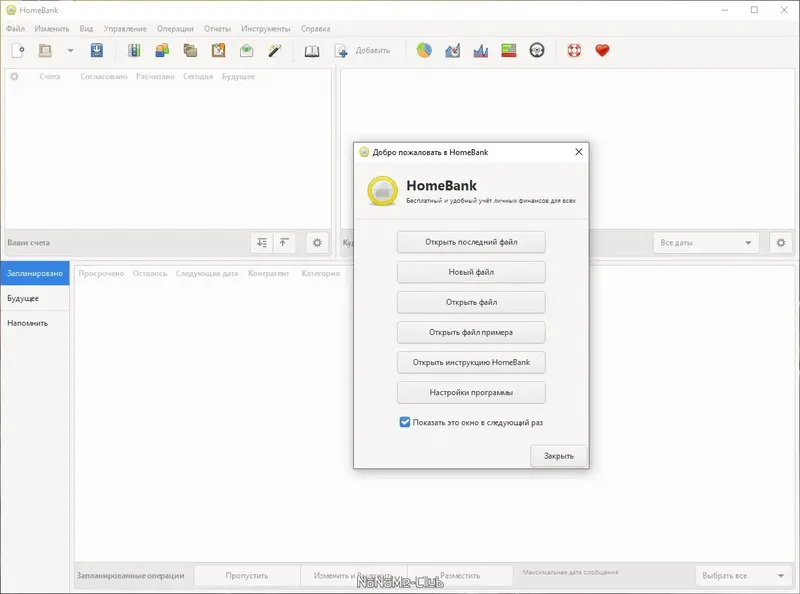Click the Согласовано column header

point(104,76)
